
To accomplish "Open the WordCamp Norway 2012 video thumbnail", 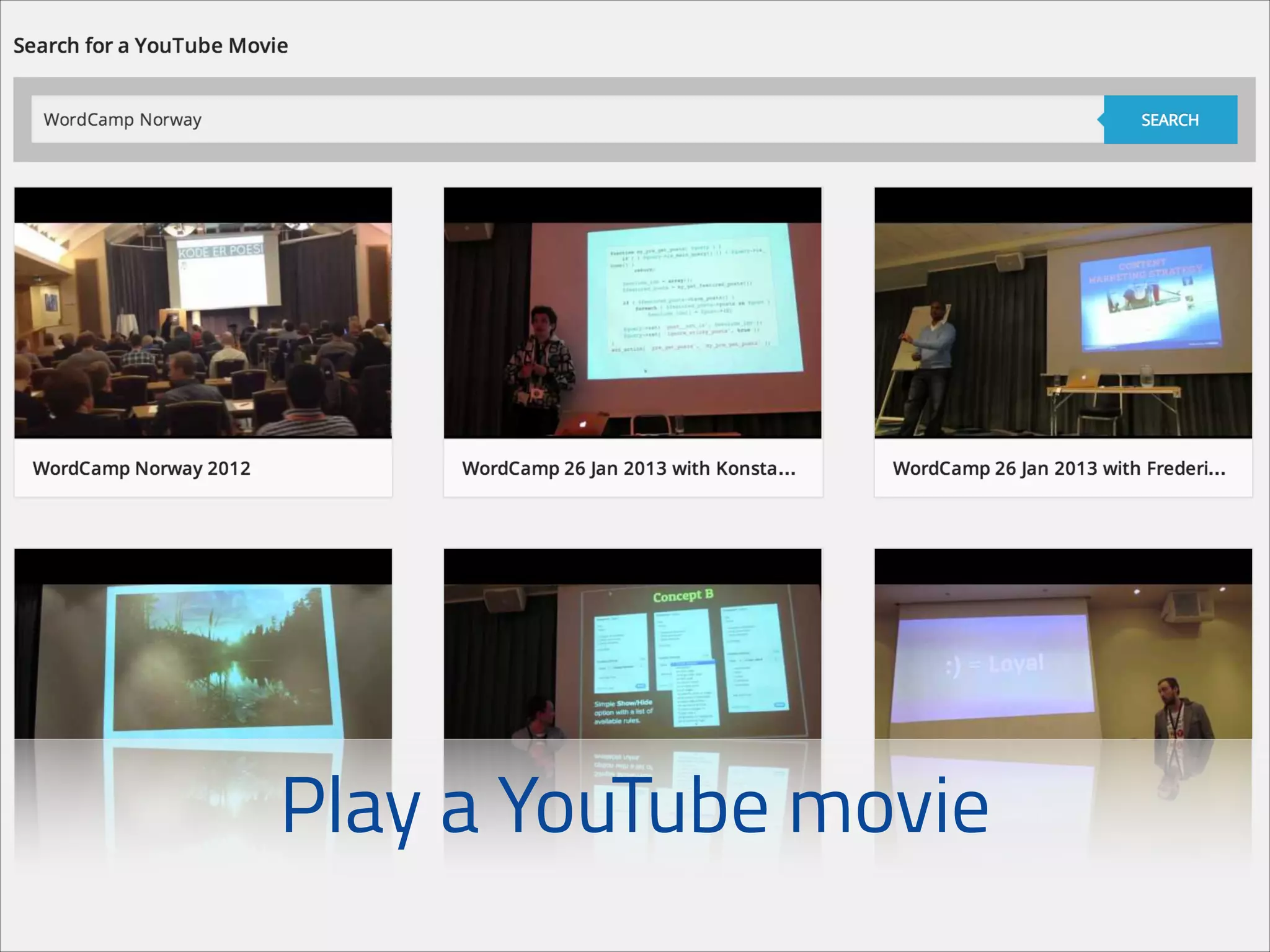I will (x=203, y=313).
